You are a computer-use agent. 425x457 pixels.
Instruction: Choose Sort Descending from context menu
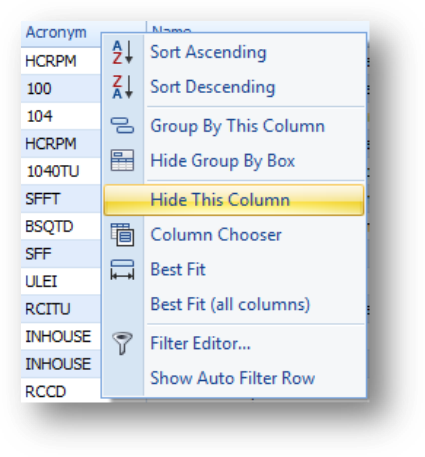click(213, 87)
